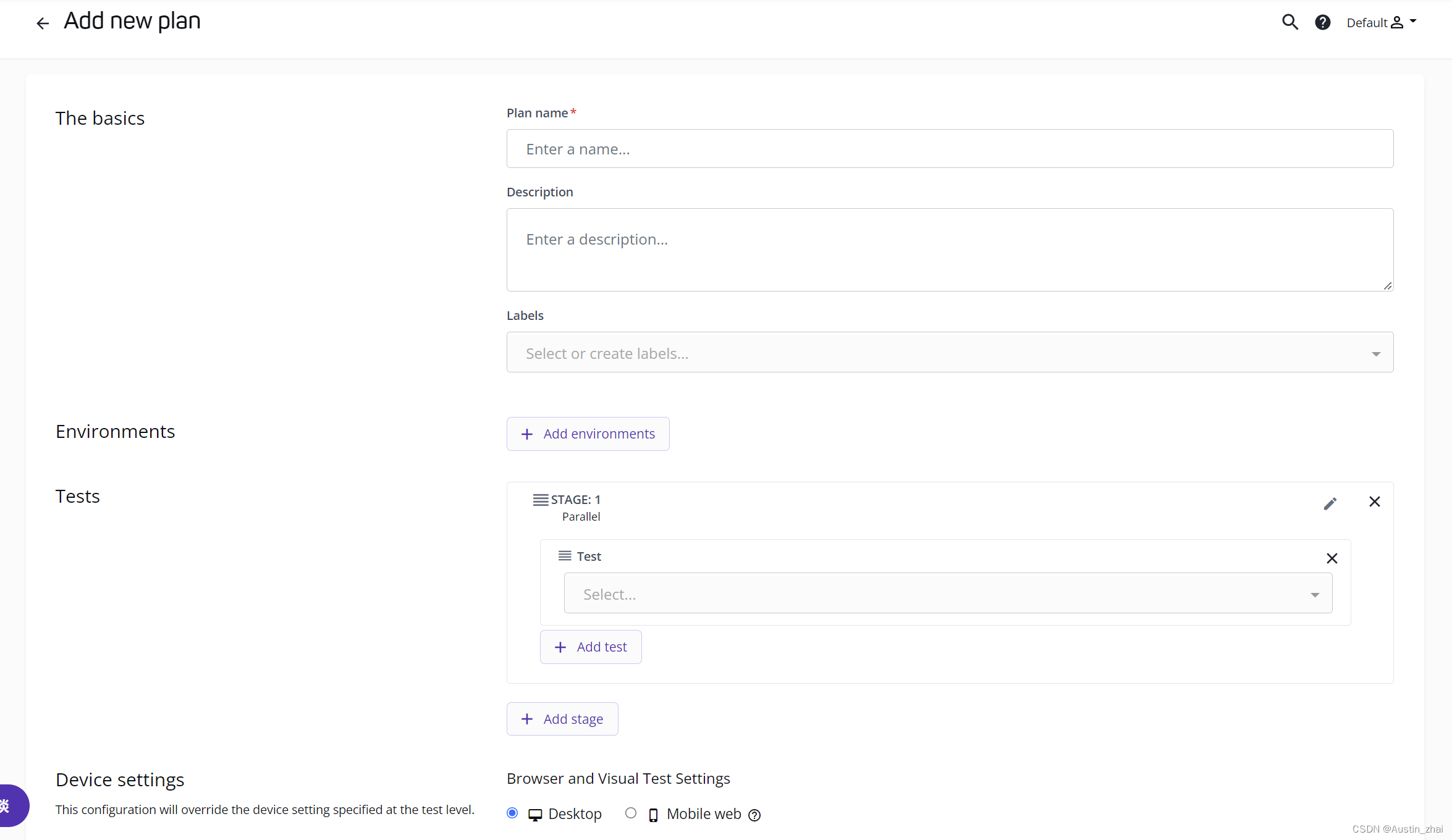The width and height of the screenshot is (1452, 840).
Task: Click the Add test button
Action: 591,647
